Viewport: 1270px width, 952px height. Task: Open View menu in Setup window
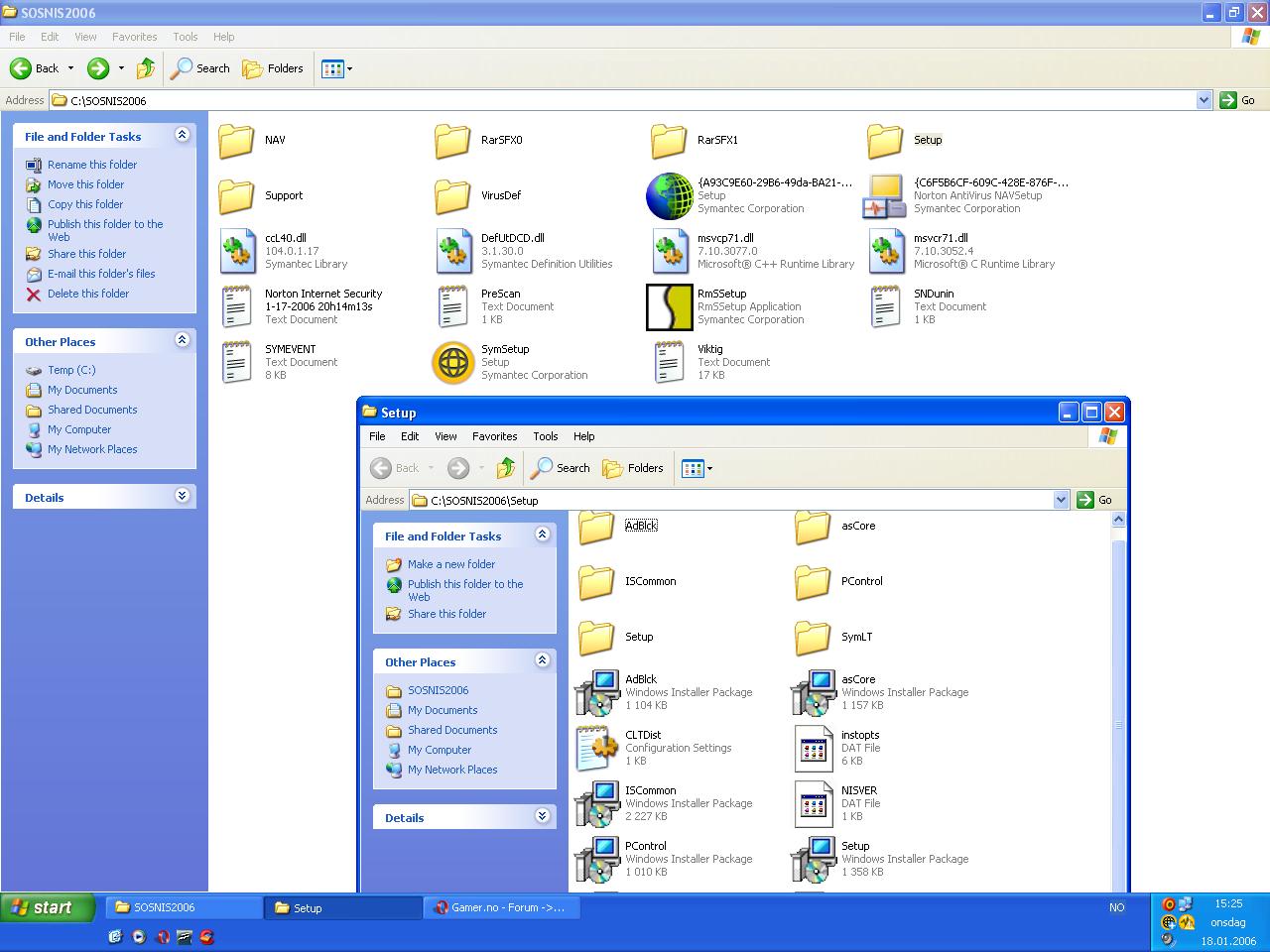click(x=445, y=436)
